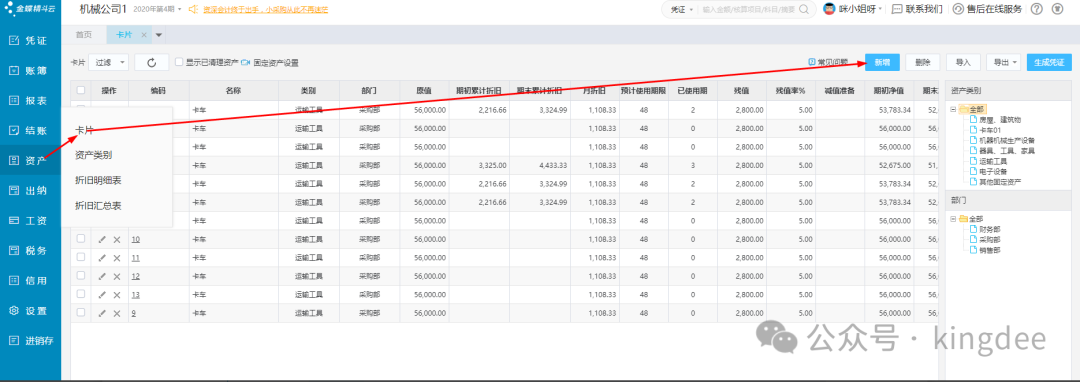The width and height of the screenshot is (1080, 382).
Task: Click the edit pencil icon for row 10
Action: click(102, 240)
